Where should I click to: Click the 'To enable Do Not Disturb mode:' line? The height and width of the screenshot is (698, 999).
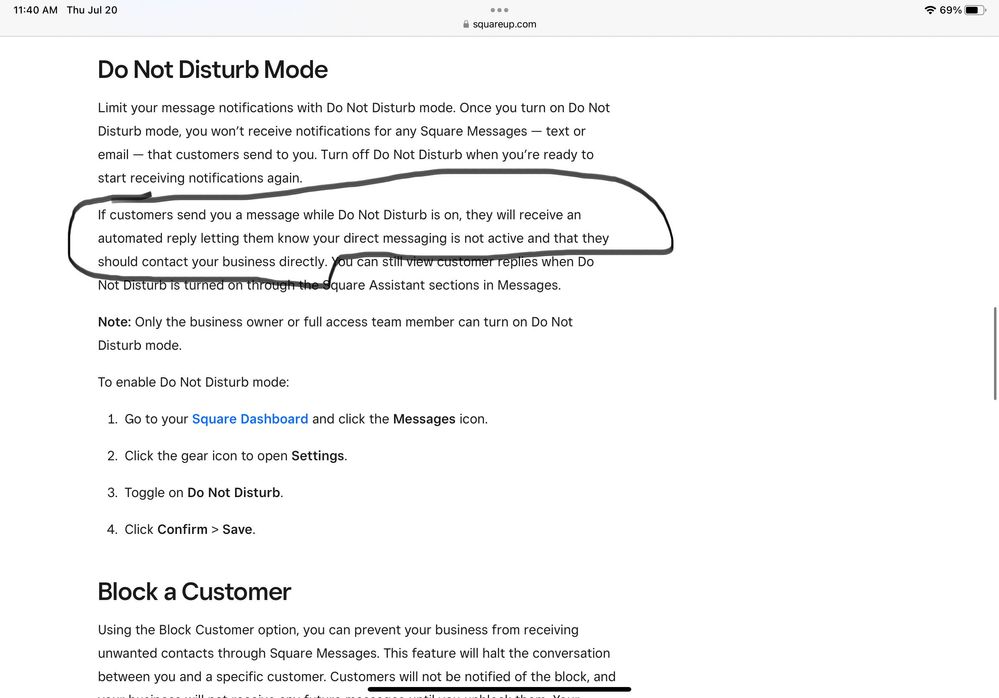point(193,382)
